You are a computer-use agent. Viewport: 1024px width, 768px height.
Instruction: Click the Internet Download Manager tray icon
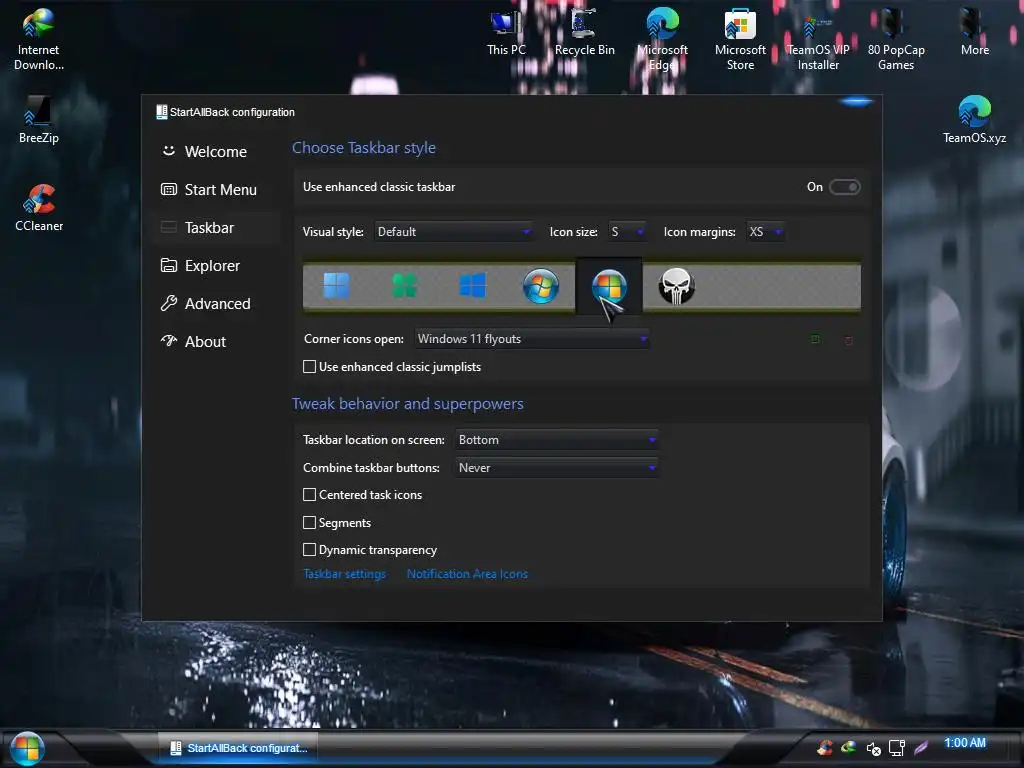848,748
